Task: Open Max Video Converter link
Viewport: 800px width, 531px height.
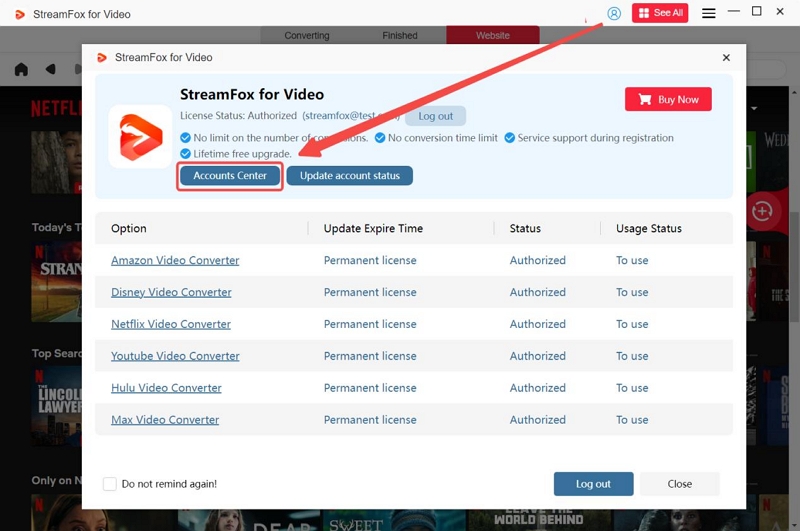Action: 165,420
